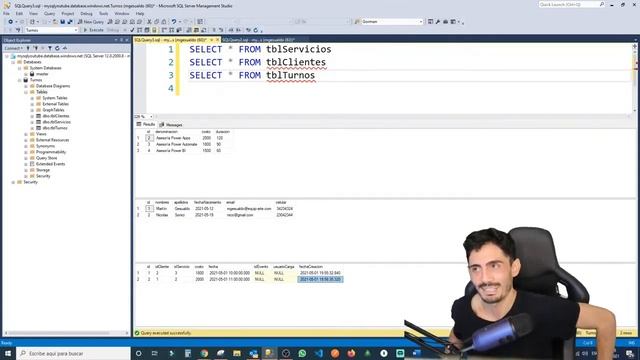Click the Asesoría Power Automate result cell
Image resolution: width=640 pixels, height=360 pixels.
(177, 144)
